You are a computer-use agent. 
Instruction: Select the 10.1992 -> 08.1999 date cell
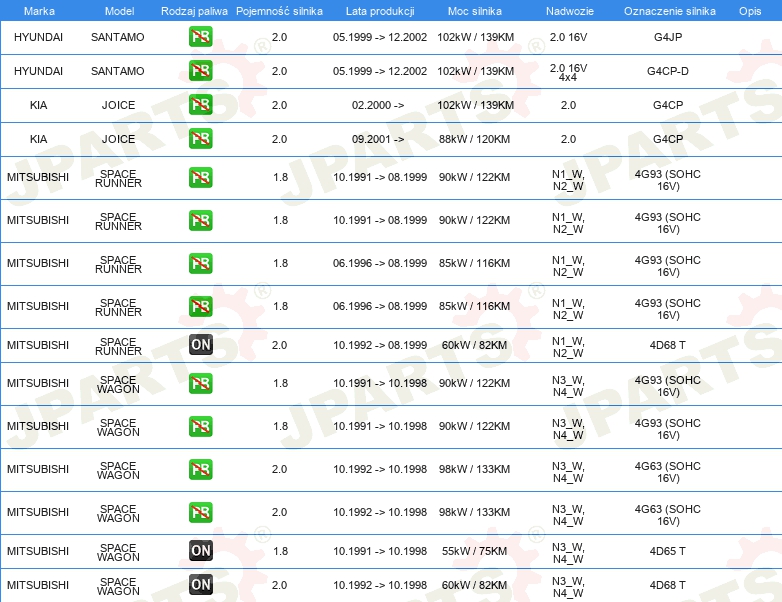[380, 345]
